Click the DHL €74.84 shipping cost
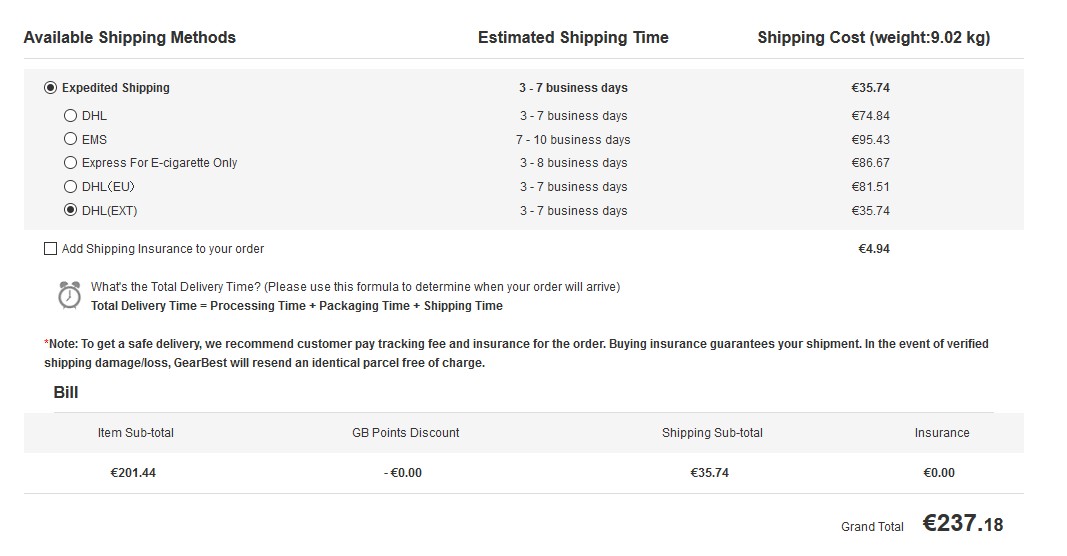Image resolution: width=1067 pixels, height=556 pixels. coord(870,116)
